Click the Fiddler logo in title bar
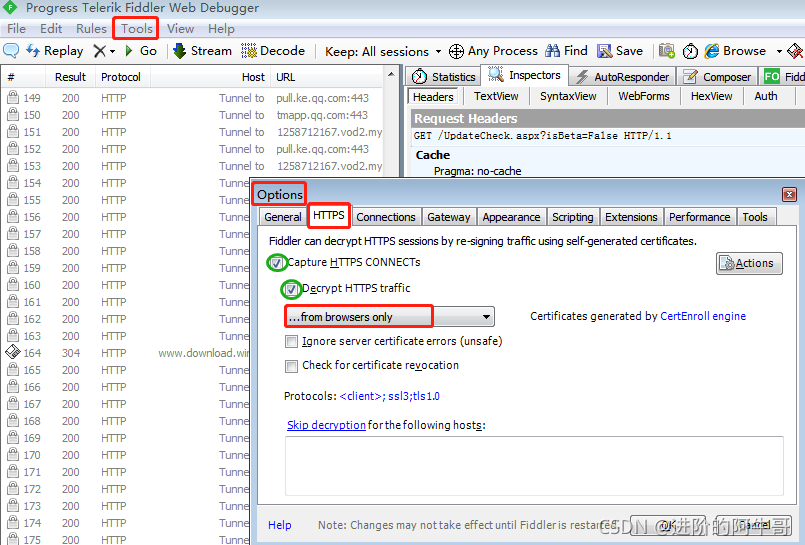Viewport: 805px width, 545px height. (x=10, y=8)
